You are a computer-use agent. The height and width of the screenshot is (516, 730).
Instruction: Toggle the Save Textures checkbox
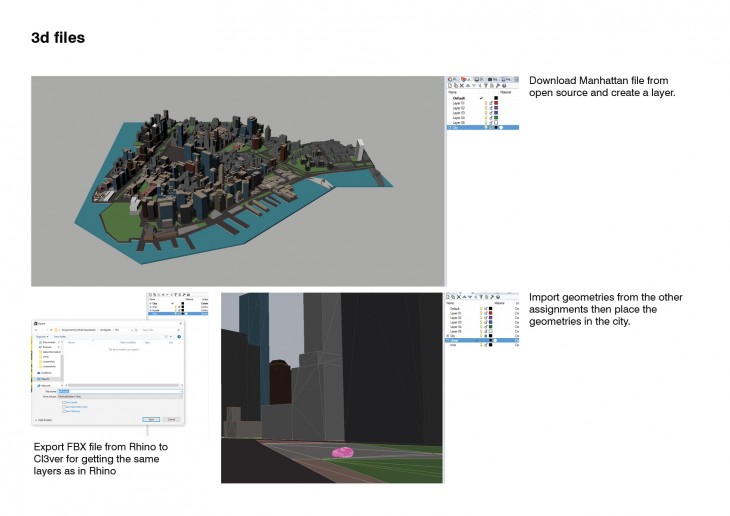click(63, 411)
